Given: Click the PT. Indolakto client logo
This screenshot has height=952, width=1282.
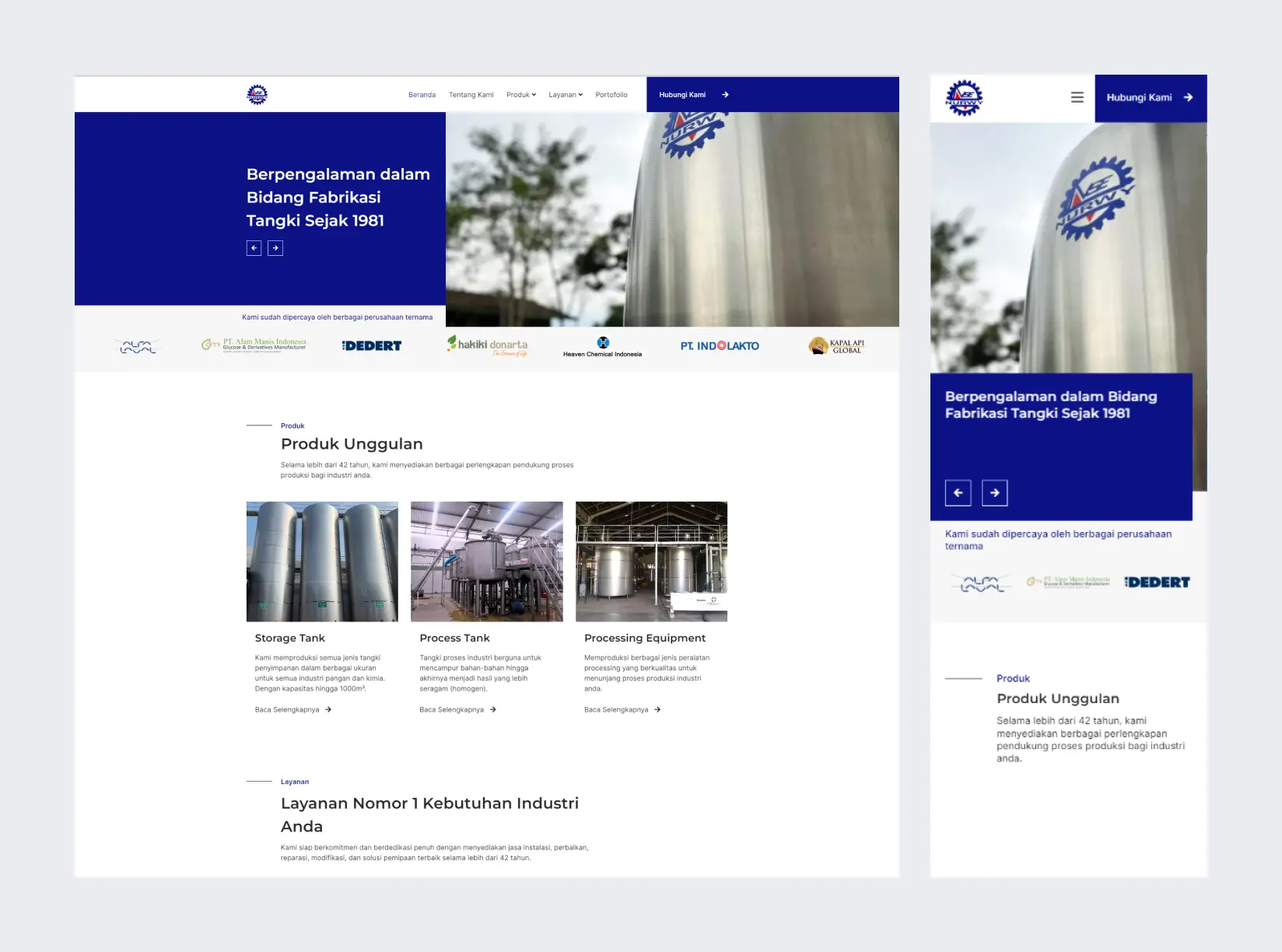Looking at the screenshot, I should click(720, 346).
